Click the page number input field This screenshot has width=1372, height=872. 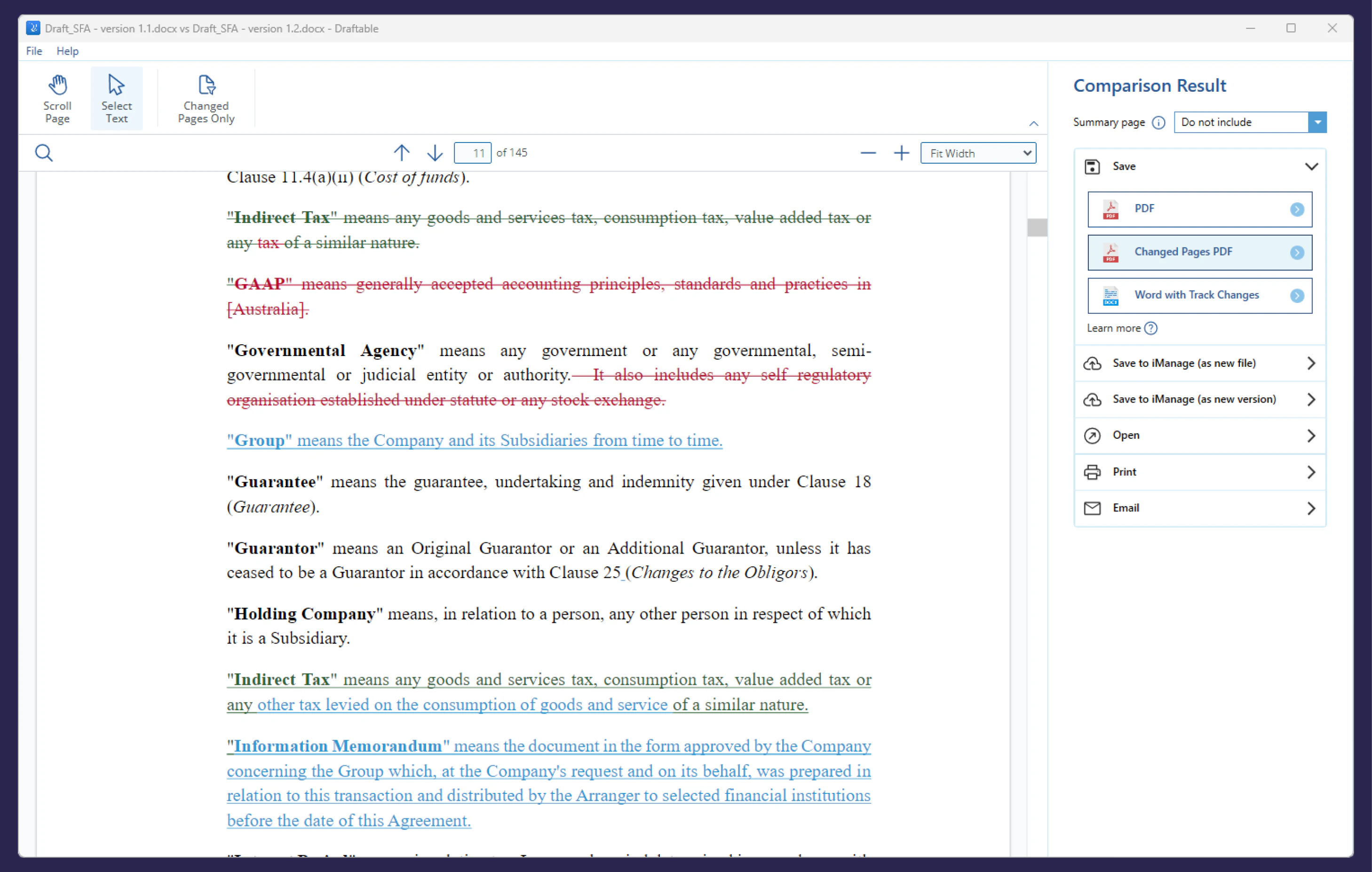(472, 153)
